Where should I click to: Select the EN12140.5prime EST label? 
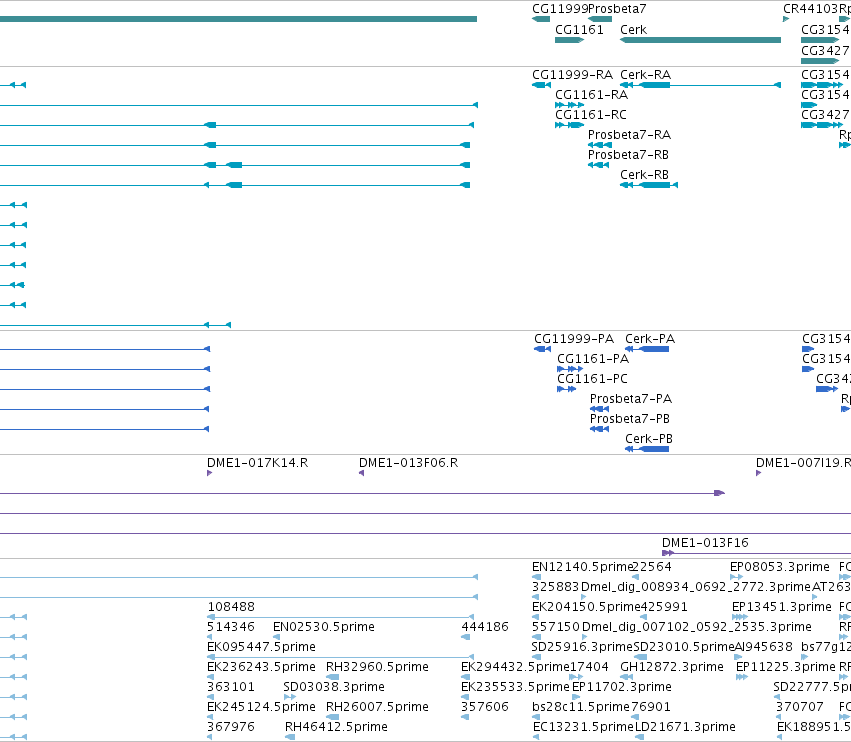(582, 567)
